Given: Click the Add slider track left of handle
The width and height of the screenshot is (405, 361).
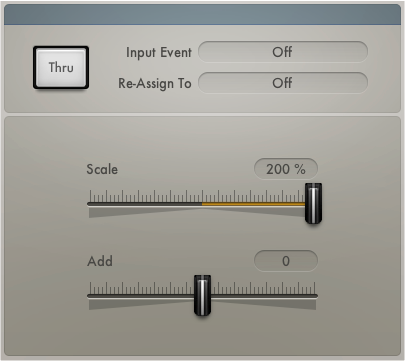Looking at the screenshot, I should point(141,296).
